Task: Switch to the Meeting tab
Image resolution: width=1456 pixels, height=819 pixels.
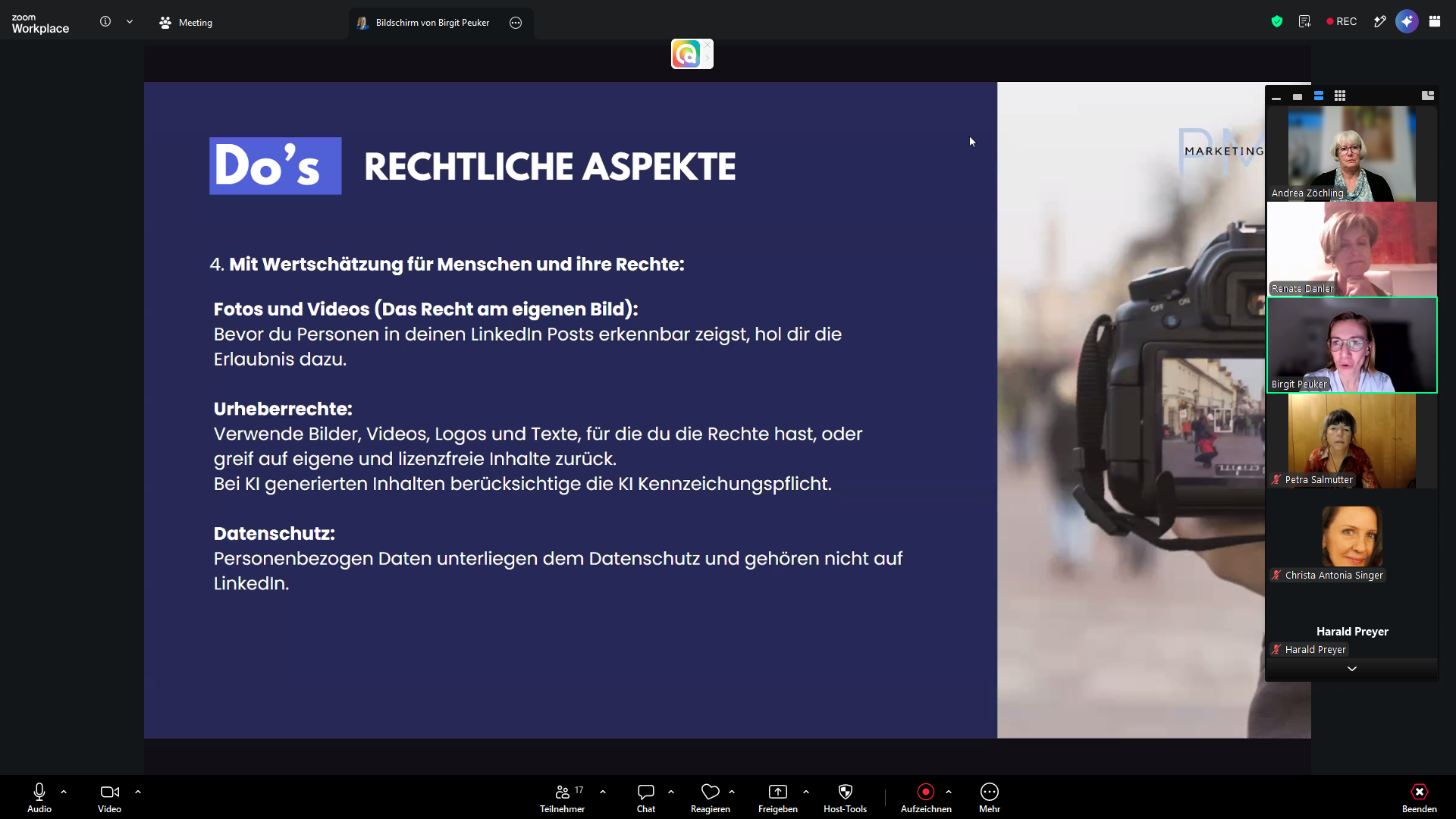Action: point(186,23)
